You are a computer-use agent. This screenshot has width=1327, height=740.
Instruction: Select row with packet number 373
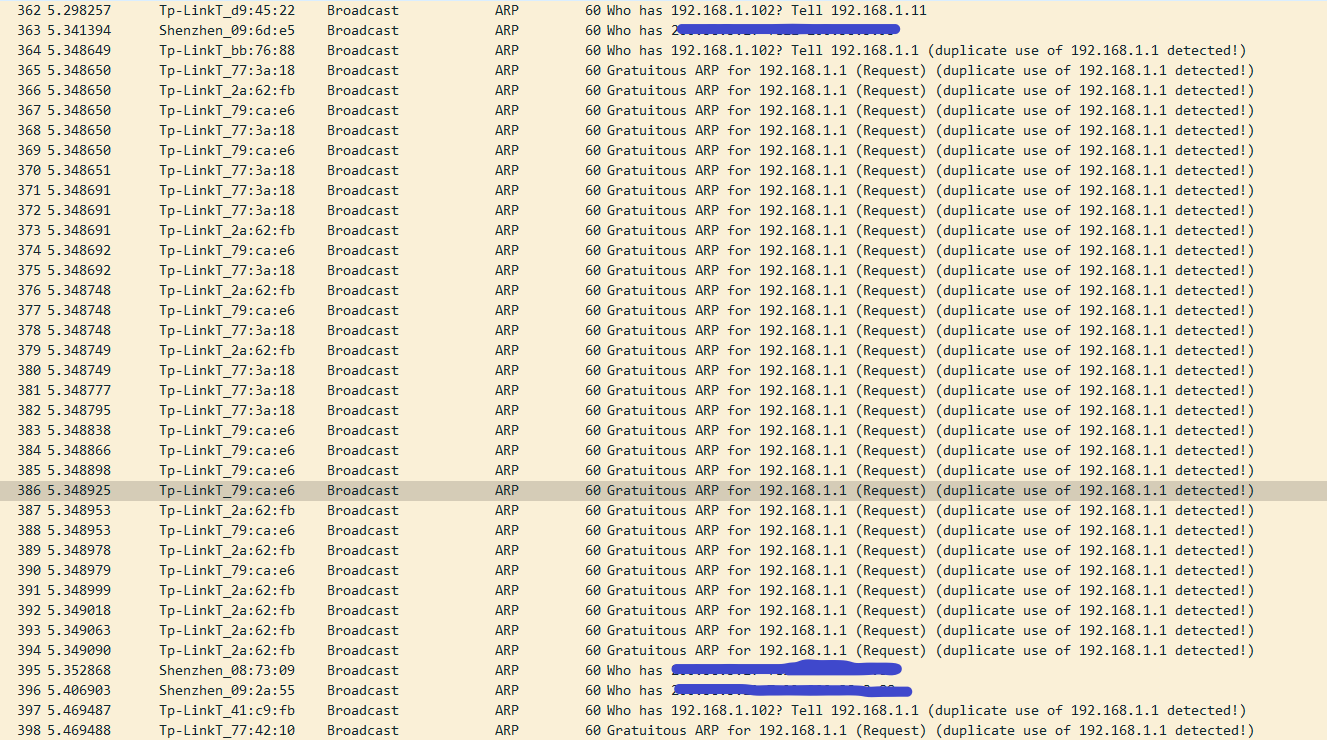pos(663,230)
